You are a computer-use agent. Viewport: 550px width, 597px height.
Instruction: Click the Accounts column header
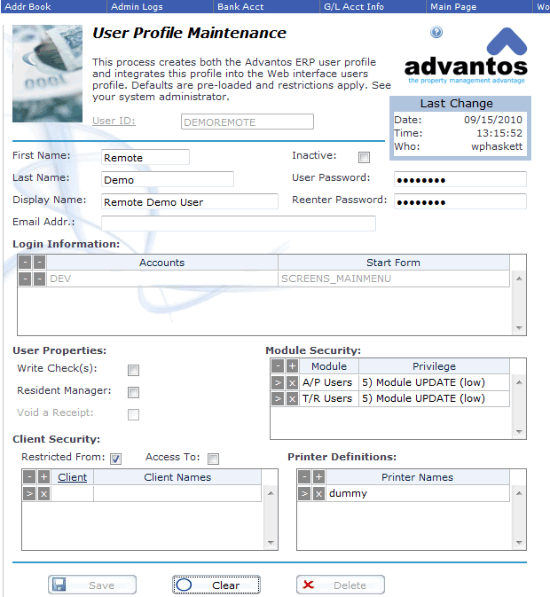(162, 263)
